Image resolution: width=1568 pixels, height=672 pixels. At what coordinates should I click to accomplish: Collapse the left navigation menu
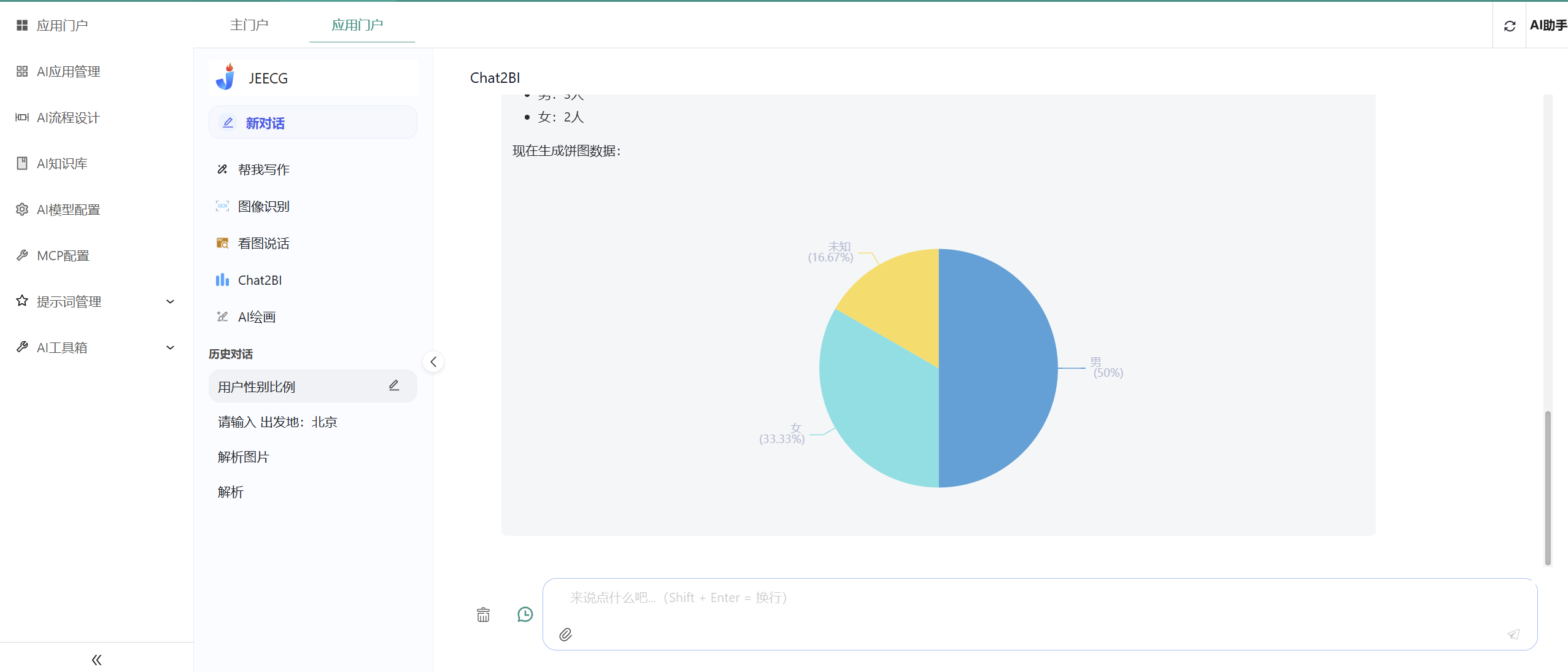[x=96, y=660]
